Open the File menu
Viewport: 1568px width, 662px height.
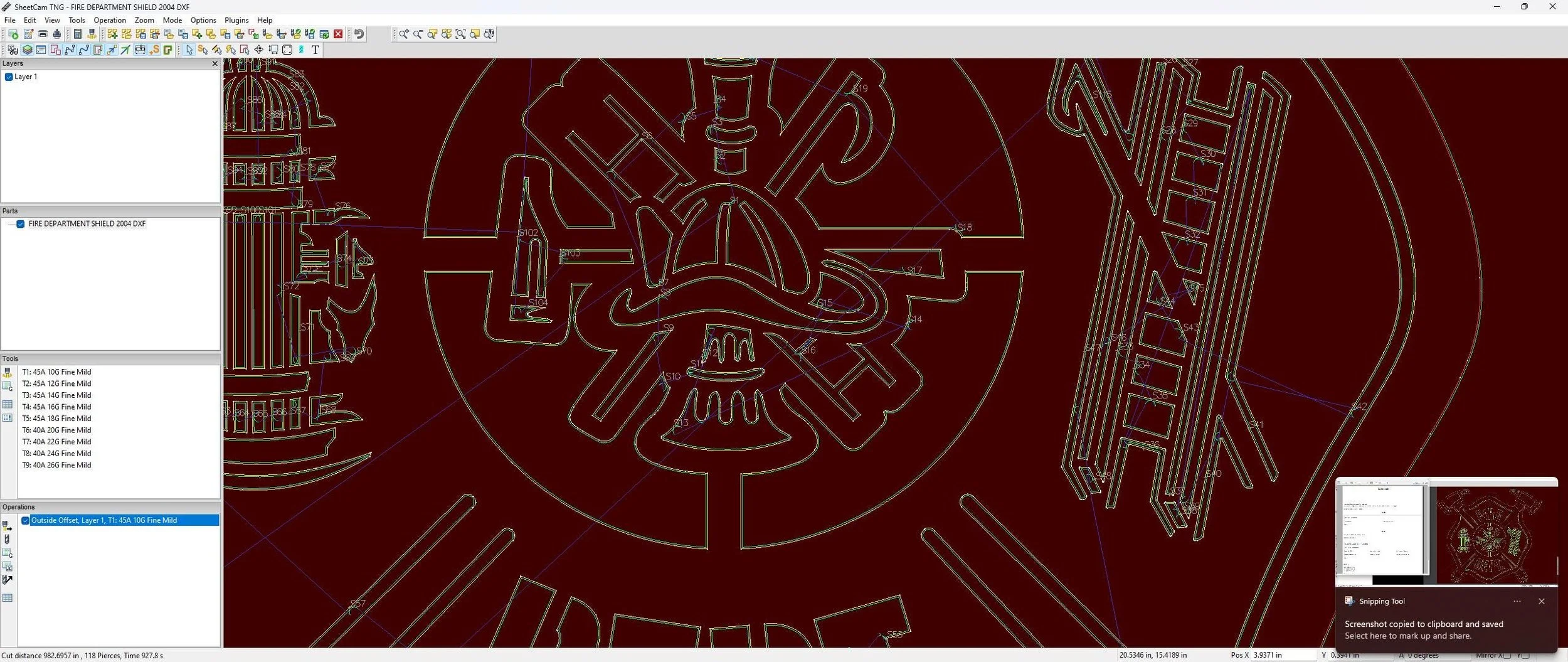click(10, 20)
